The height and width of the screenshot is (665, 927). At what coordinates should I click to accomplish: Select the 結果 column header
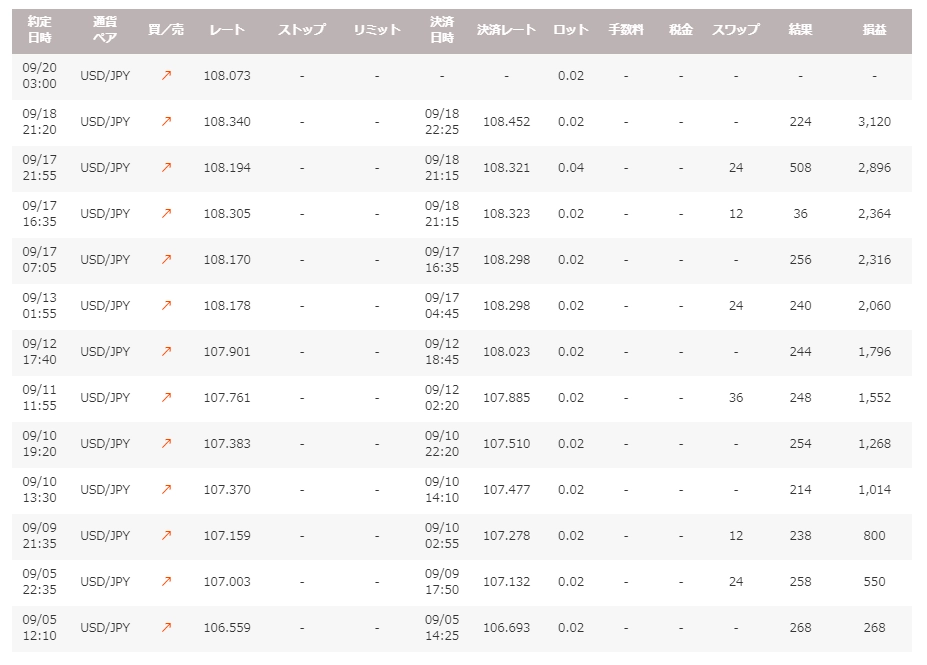[800, 30]
